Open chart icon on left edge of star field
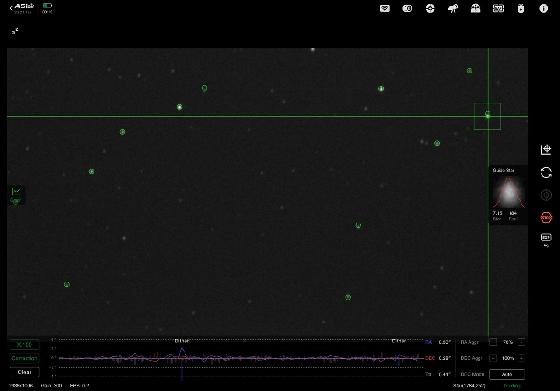 click(x=16, y=195)
